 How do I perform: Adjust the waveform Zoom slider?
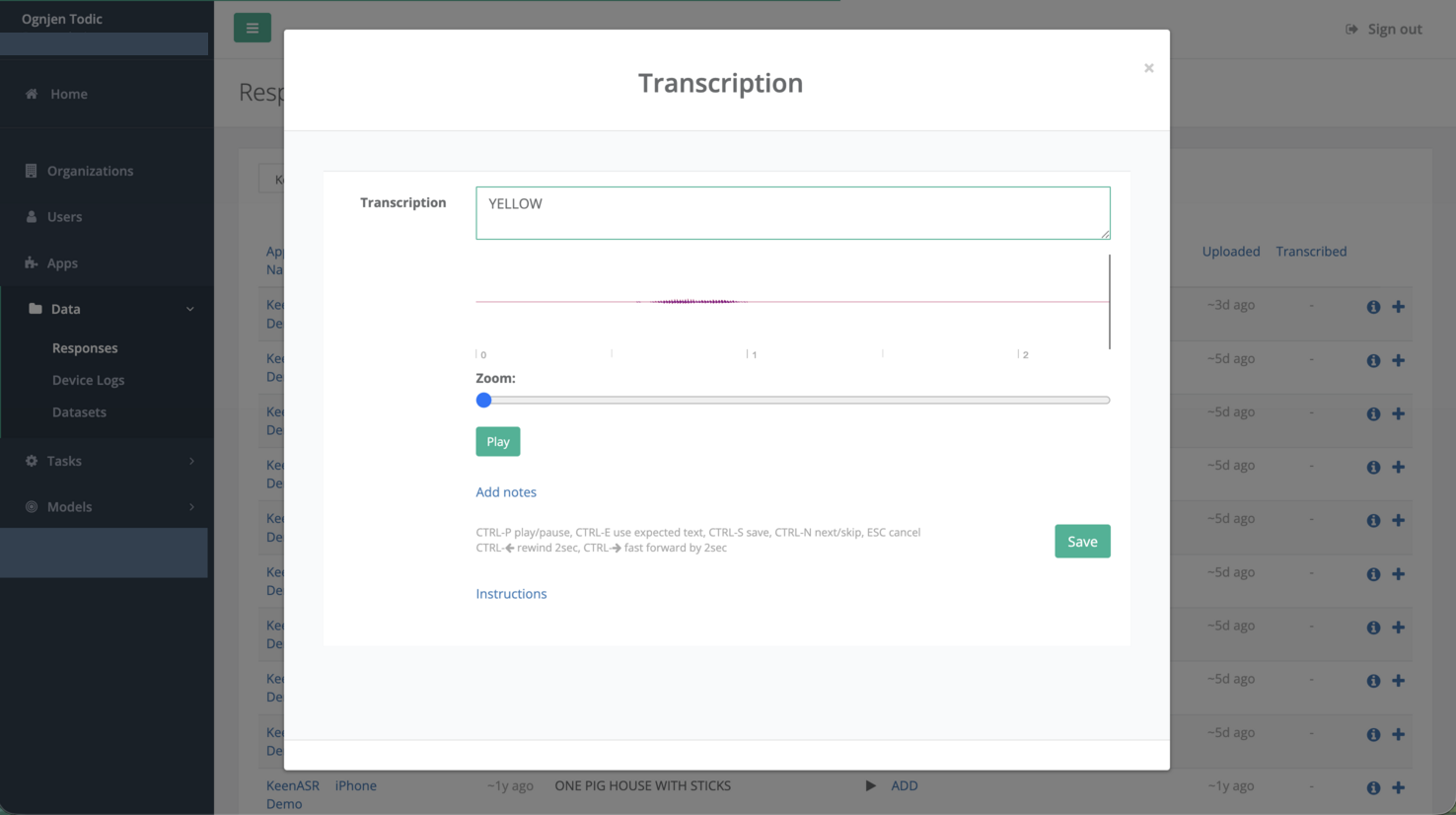(483, 400)
